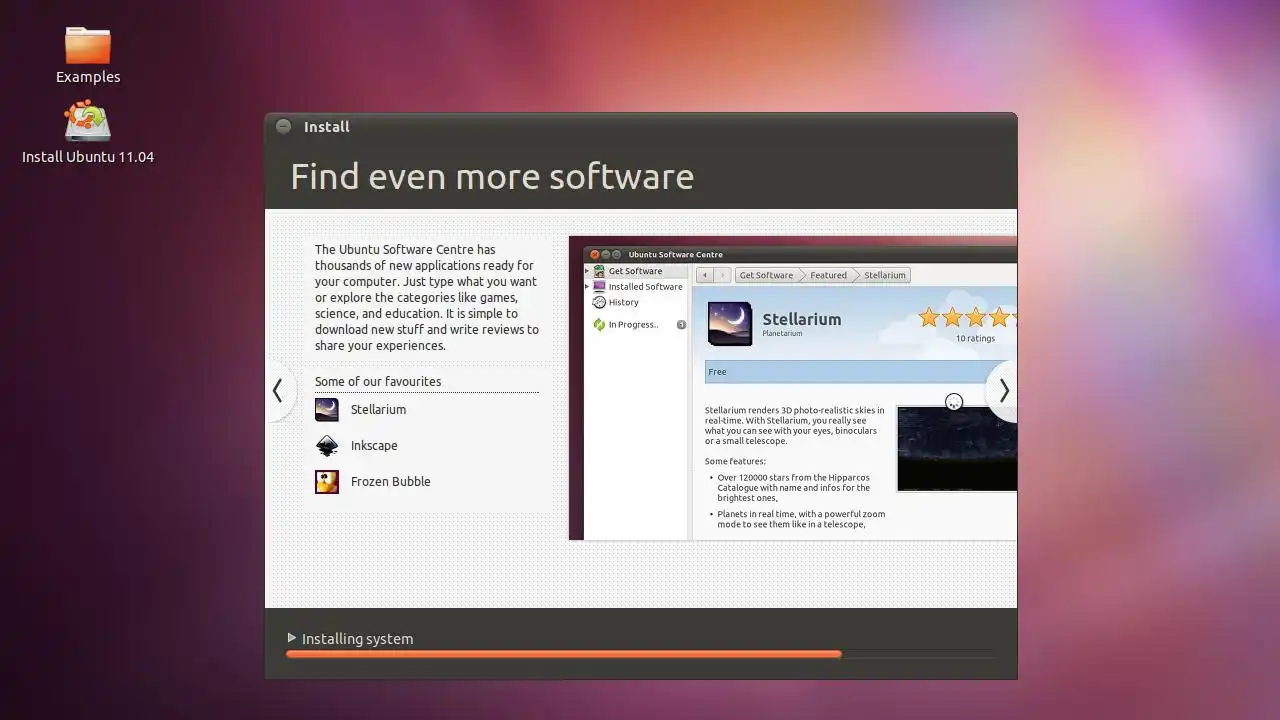Click the Ubuntu Software Centre title text
This screenshot has height=720, width=1280.
pos(676,255)
